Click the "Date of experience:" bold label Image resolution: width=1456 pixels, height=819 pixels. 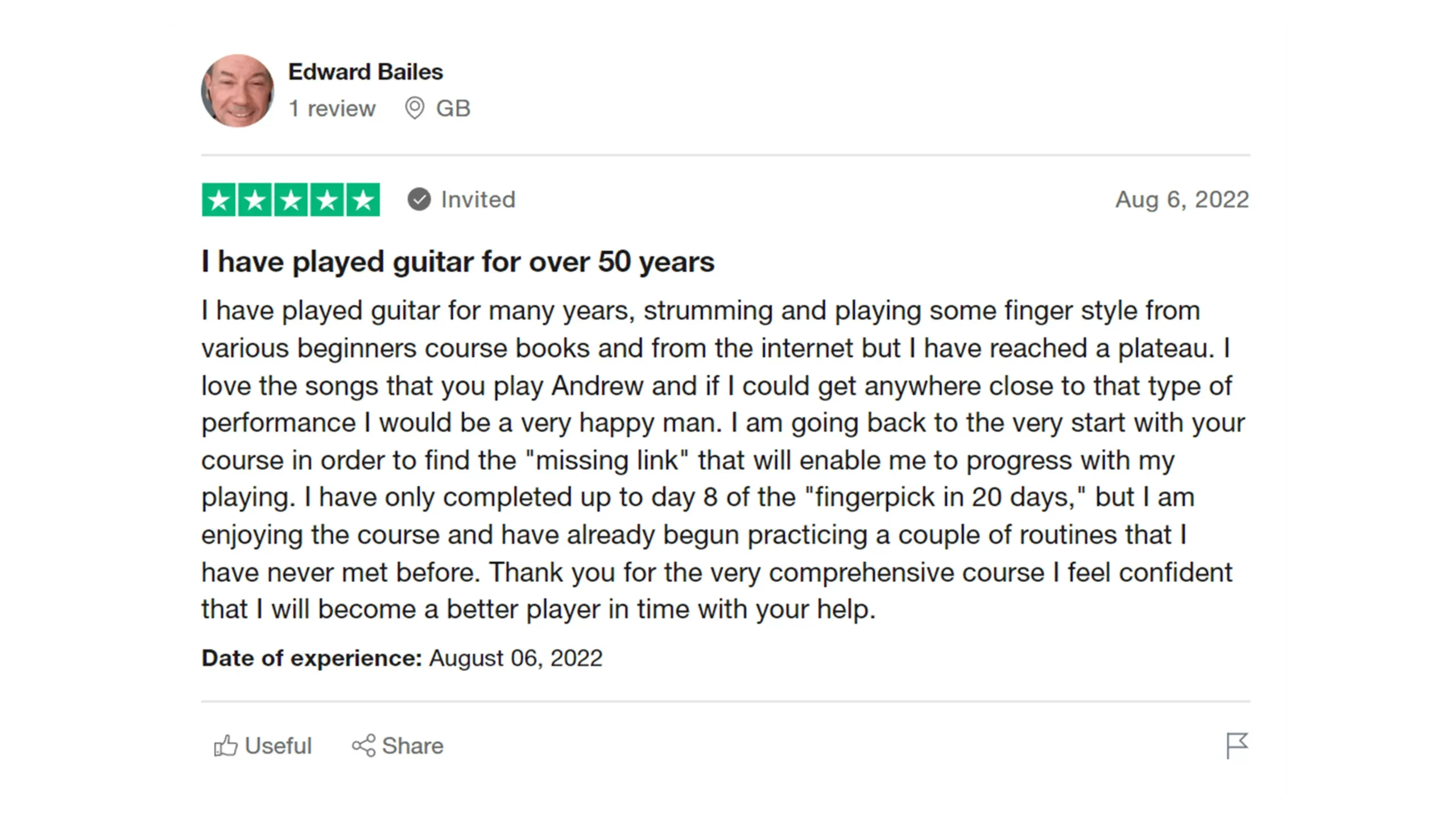[x=312, y=658]
